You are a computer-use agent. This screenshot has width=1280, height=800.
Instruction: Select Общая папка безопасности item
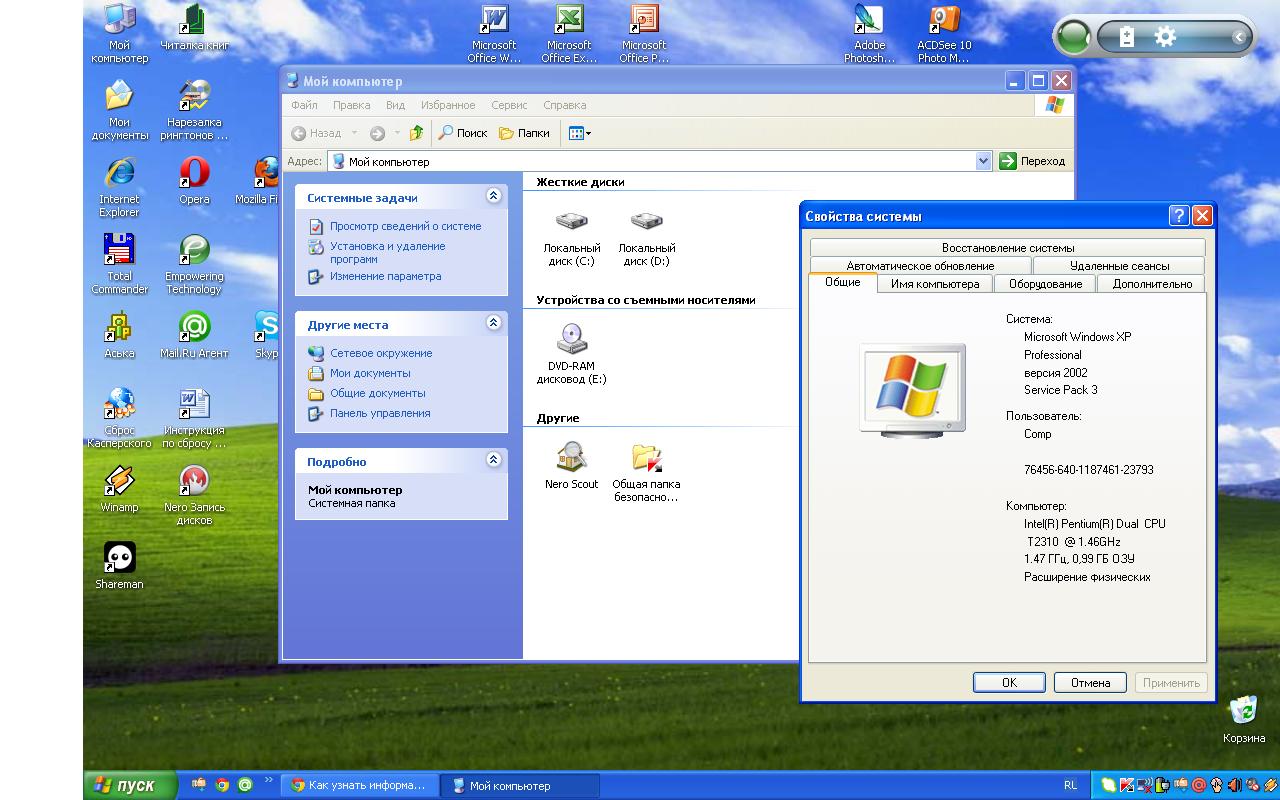(647, 472)
